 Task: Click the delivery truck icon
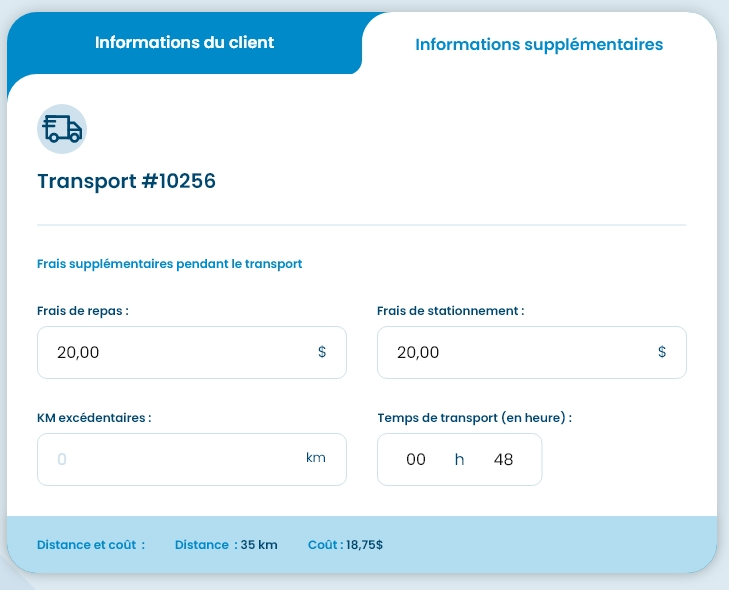click(62, 129)
